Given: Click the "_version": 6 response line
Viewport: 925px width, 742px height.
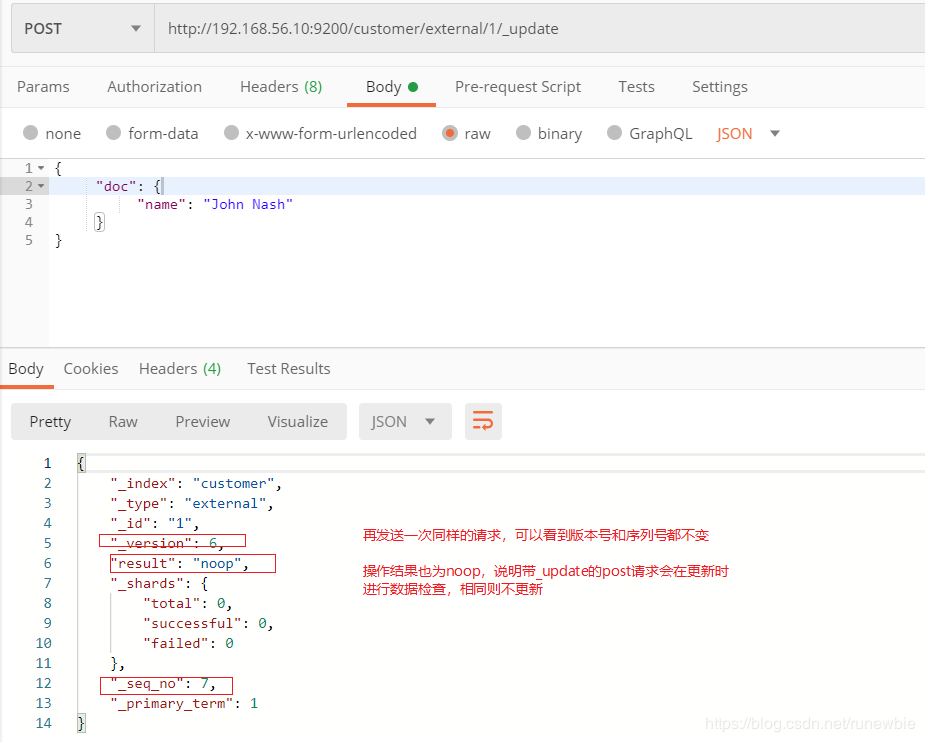Looking at the screenshot, I should click(x=167, y=543).
